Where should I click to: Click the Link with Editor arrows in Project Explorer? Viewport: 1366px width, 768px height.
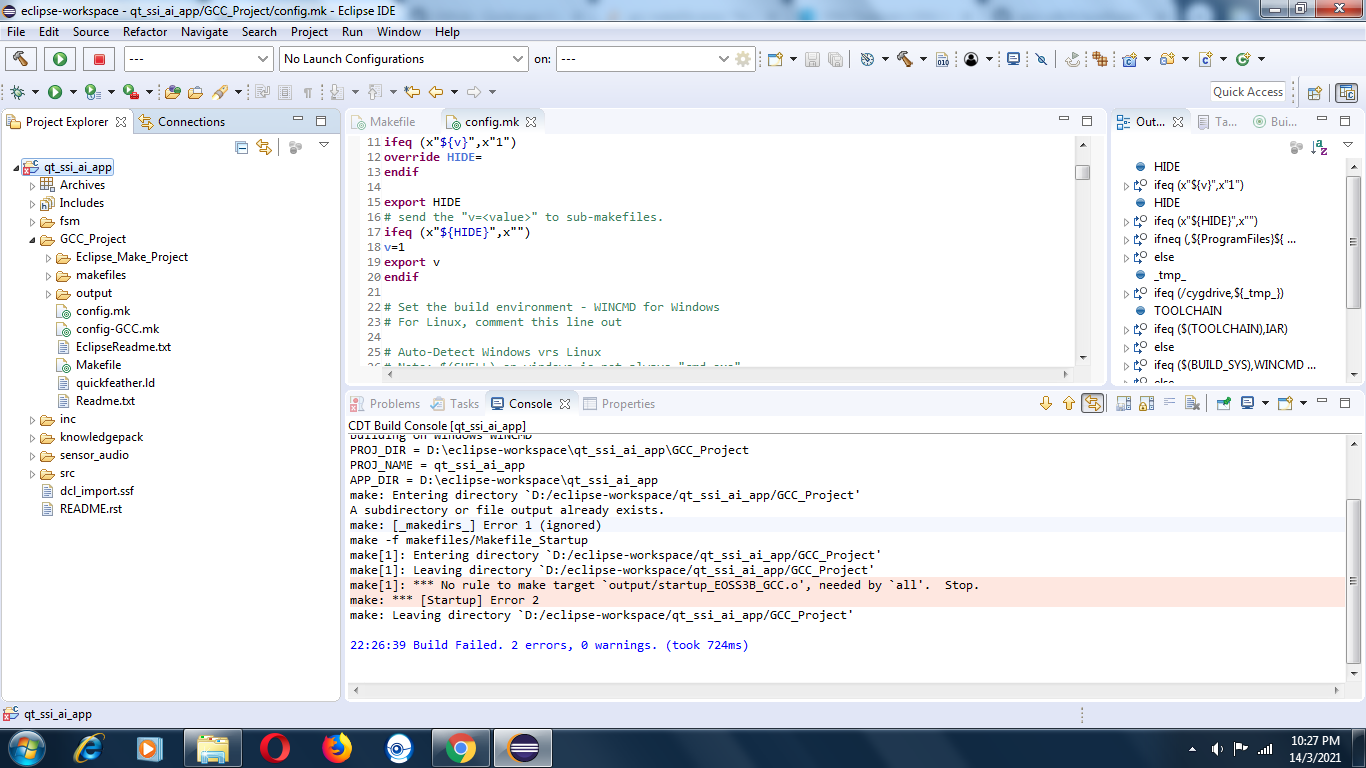coord(264,147)
